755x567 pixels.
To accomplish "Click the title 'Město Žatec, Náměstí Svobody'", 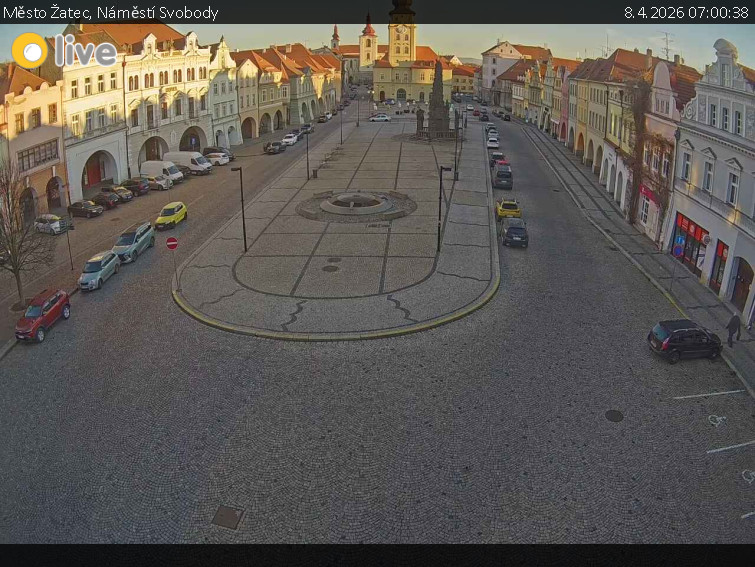I will (111, 13).
